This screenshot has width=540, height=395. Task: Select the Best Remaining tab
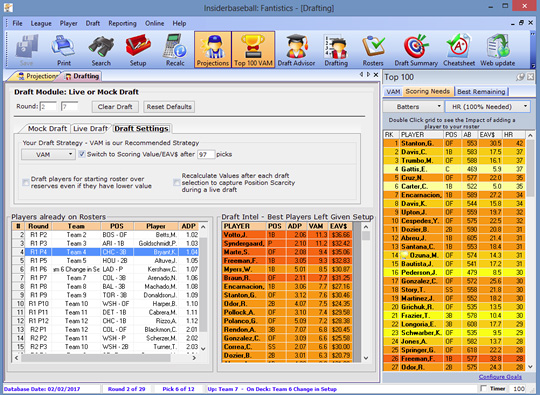pos(481,92)
